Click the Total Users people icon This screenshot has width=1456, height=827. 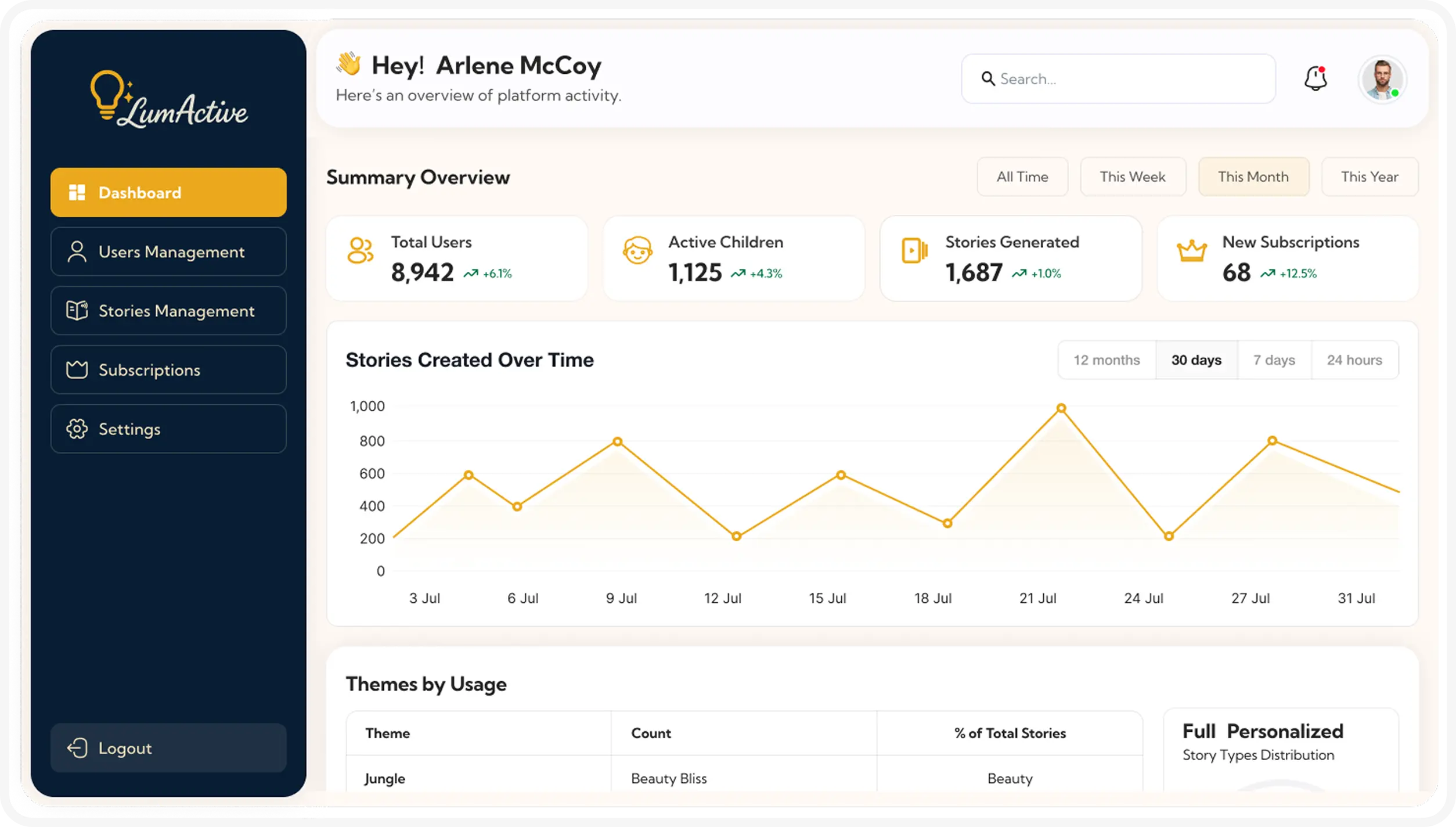(x=360, y=251)
